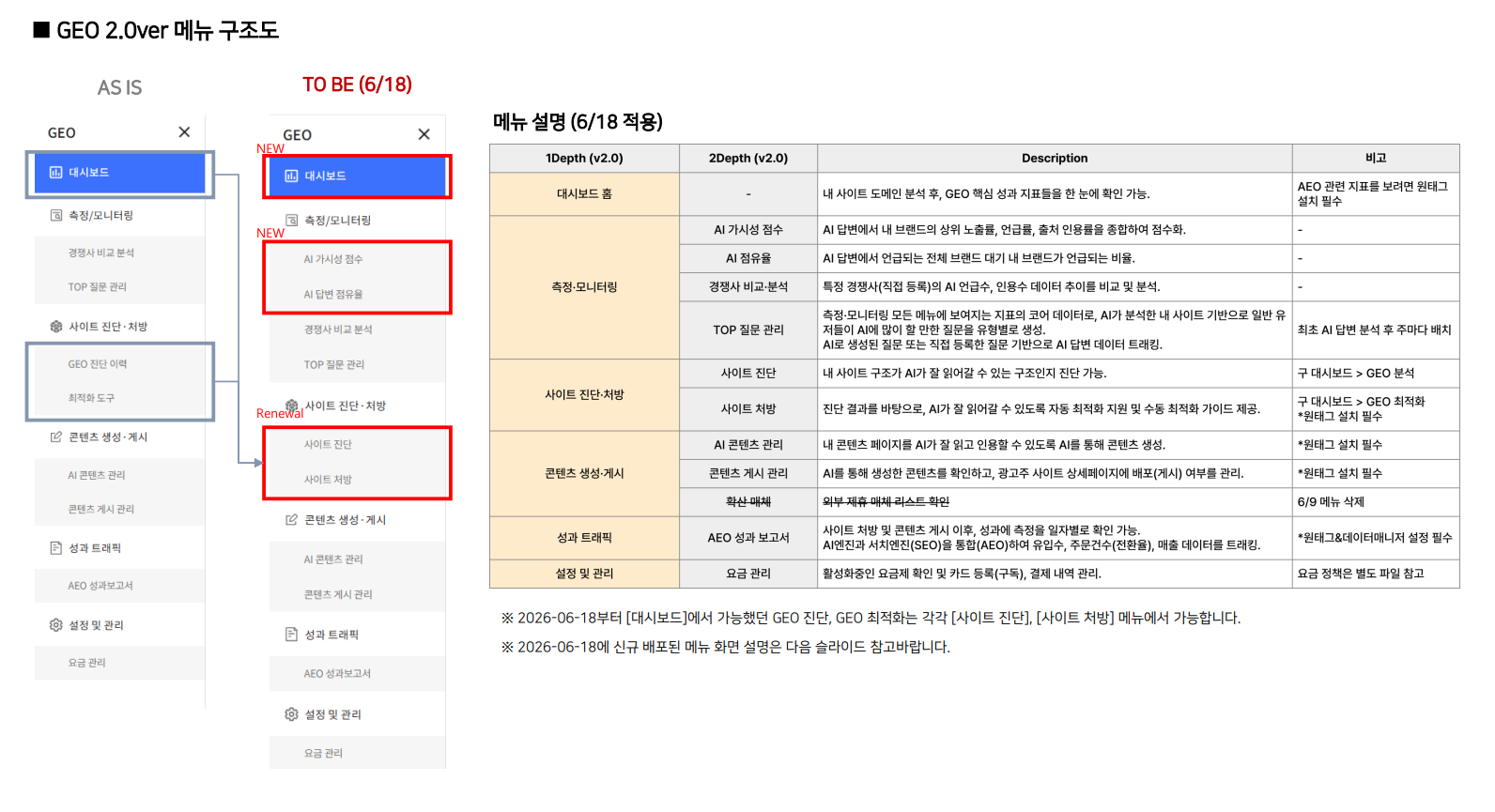Select AI 답변 점유율 in TO BE menu
This screenshot has width=1495, height=812.
[x=332, y=295]
